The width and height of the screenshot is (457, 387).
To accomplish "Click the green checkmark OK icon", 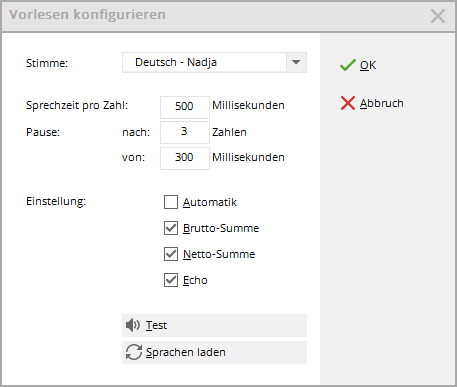I will [x=348, y=65].
